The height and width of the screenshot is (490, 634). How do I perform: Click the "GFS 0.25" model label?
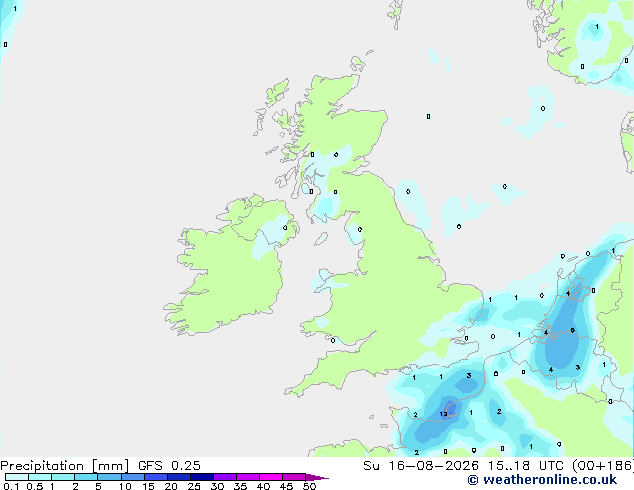pos(169,466)
